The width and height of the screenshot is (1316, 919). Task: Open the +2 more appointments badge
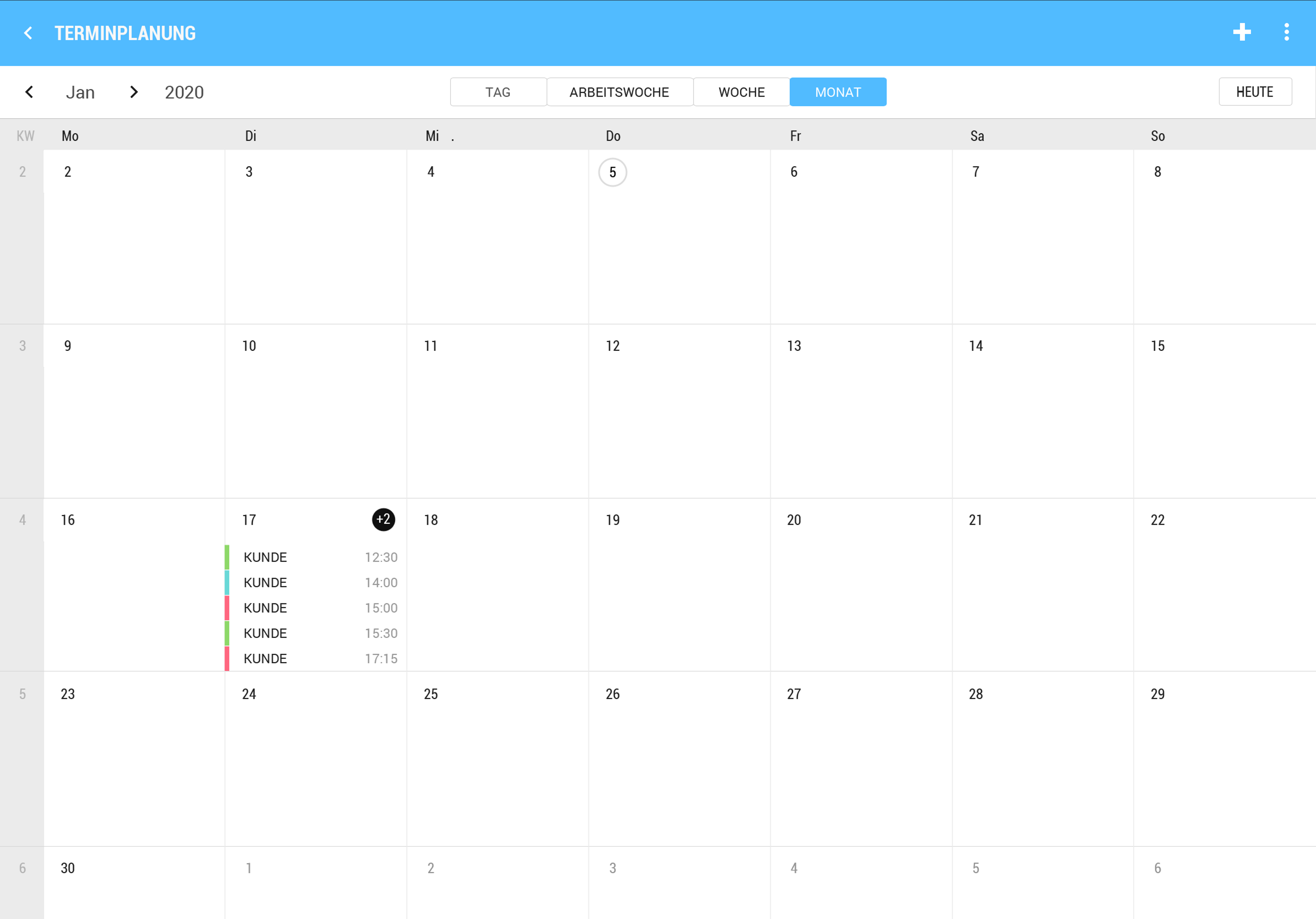point(384,519)
